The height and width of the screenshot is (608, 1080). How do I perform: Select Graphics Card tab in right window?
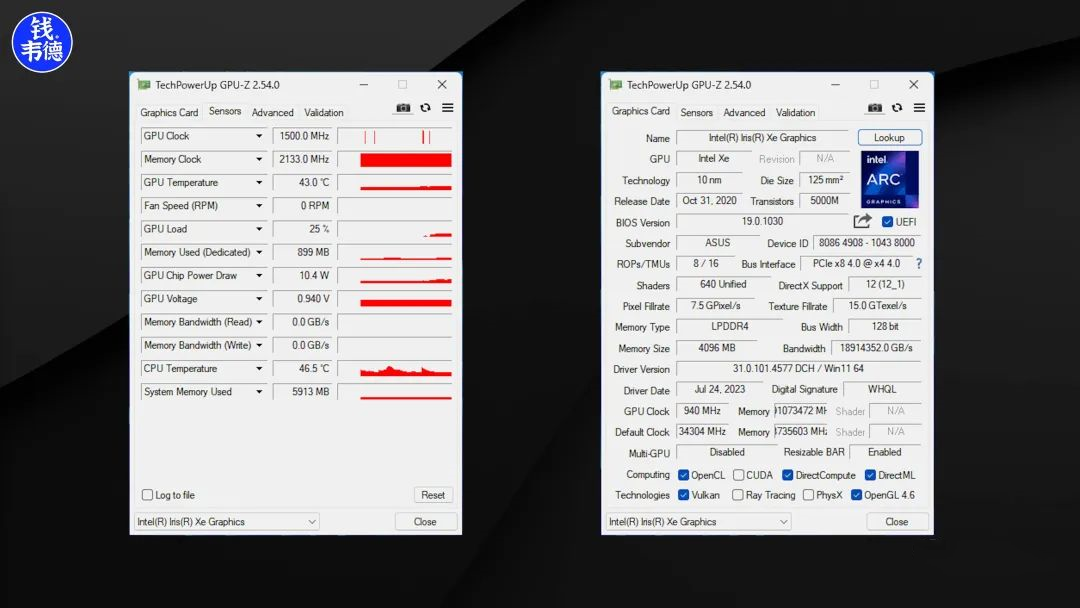click(641, 111)
